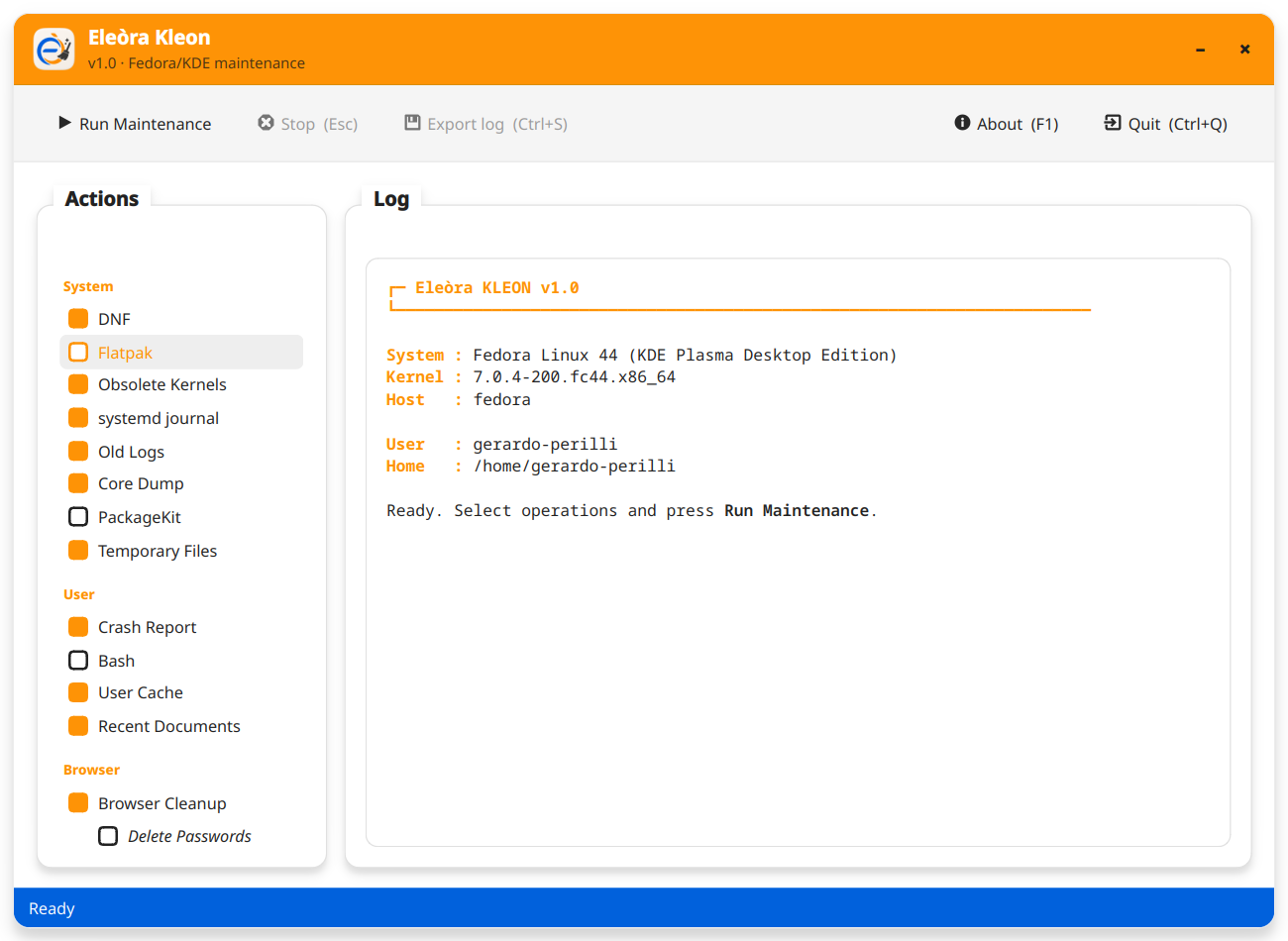Click the play icon of Run Maintenance
Screen dimensions: 1288x941
pos(64,123)
